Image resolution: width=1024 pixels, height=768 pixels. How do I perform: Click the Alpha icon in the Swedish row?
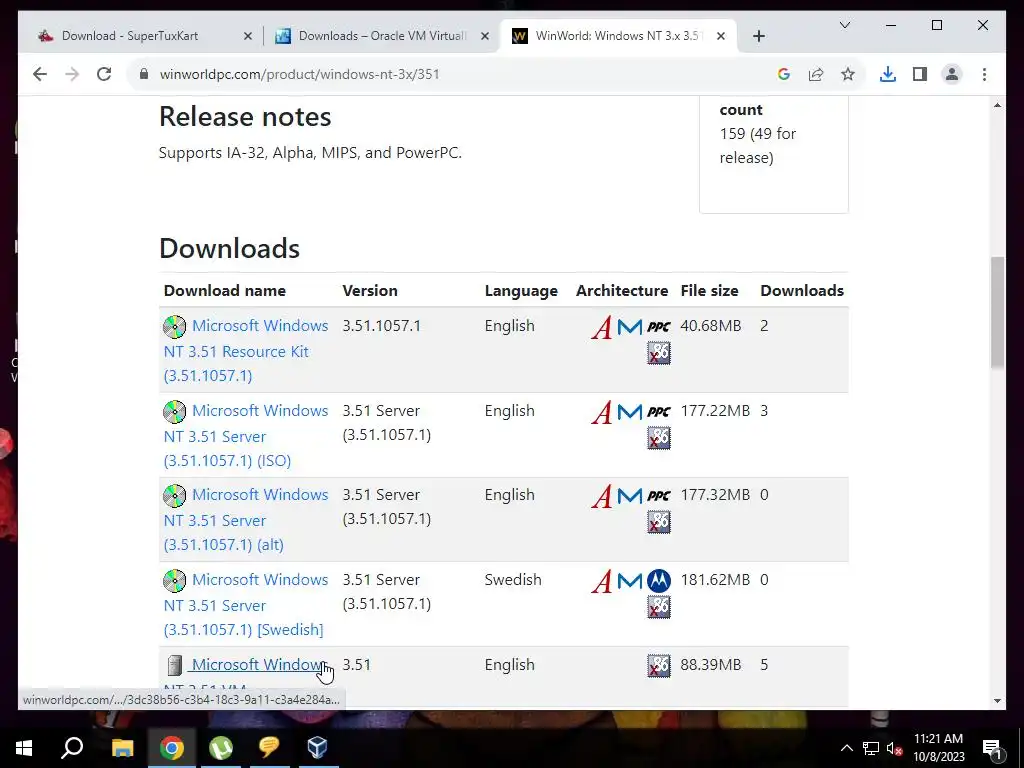(601, 581)
